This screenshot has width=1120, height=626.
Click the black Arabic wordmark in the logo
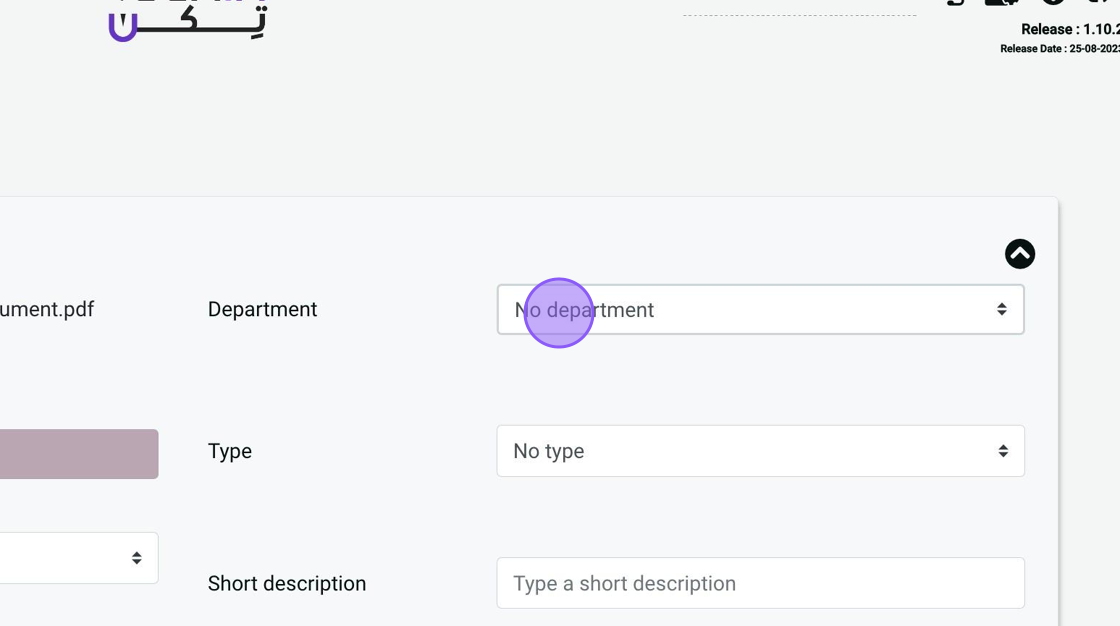pyautogui.click(x=200, y=22)
